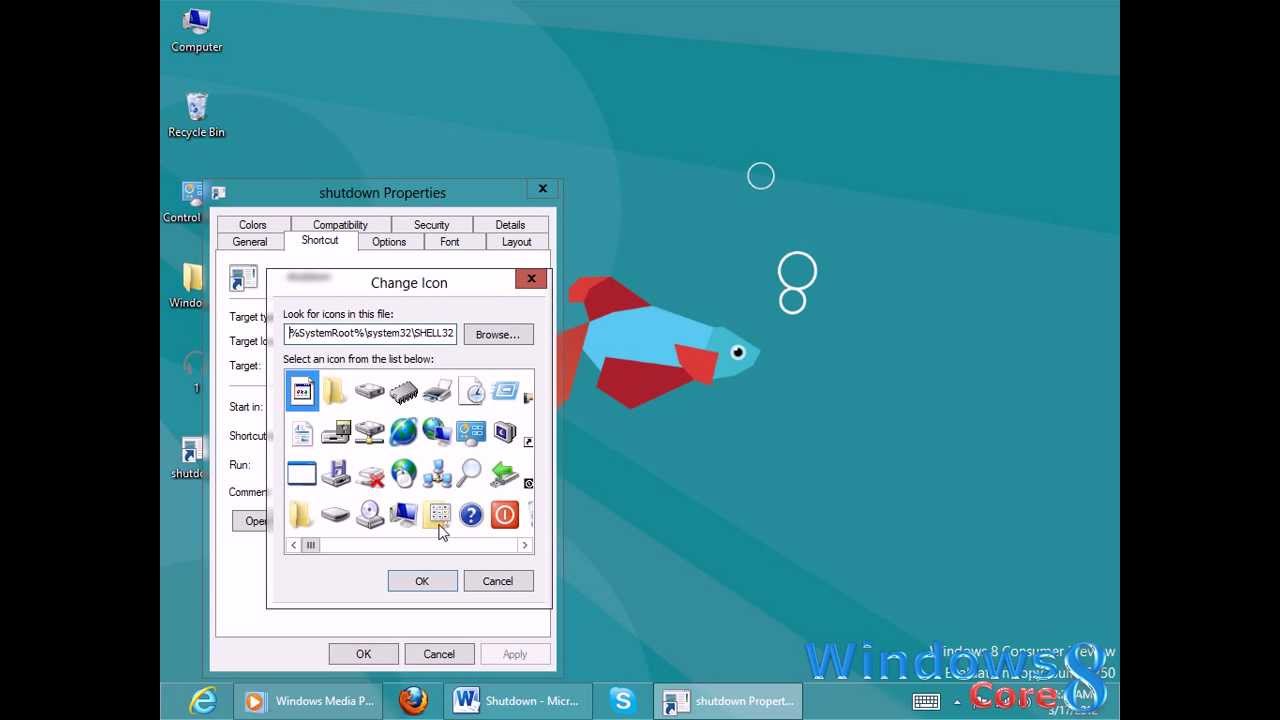Select the CD drive icon
Screen dimensions: 1280x720
coord(369,514)
